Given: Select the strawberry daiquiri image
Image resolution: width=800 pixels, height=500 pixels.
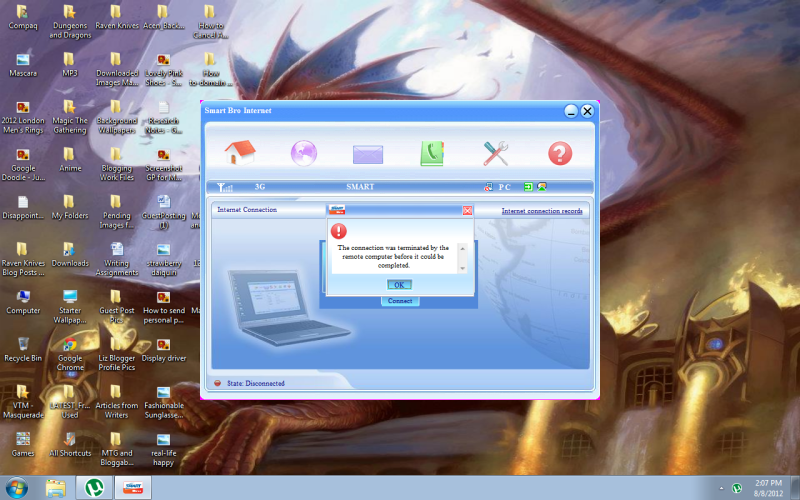Looking at the screenshot, I should (x=164, y=259).
